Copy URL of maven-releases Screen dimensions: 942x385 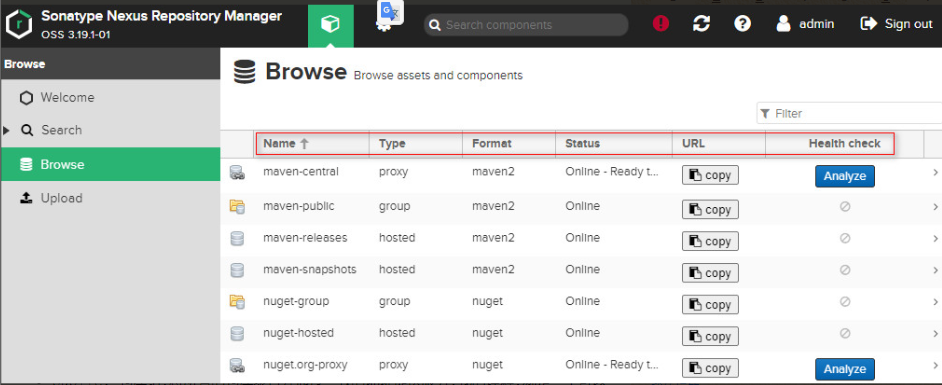710,241
